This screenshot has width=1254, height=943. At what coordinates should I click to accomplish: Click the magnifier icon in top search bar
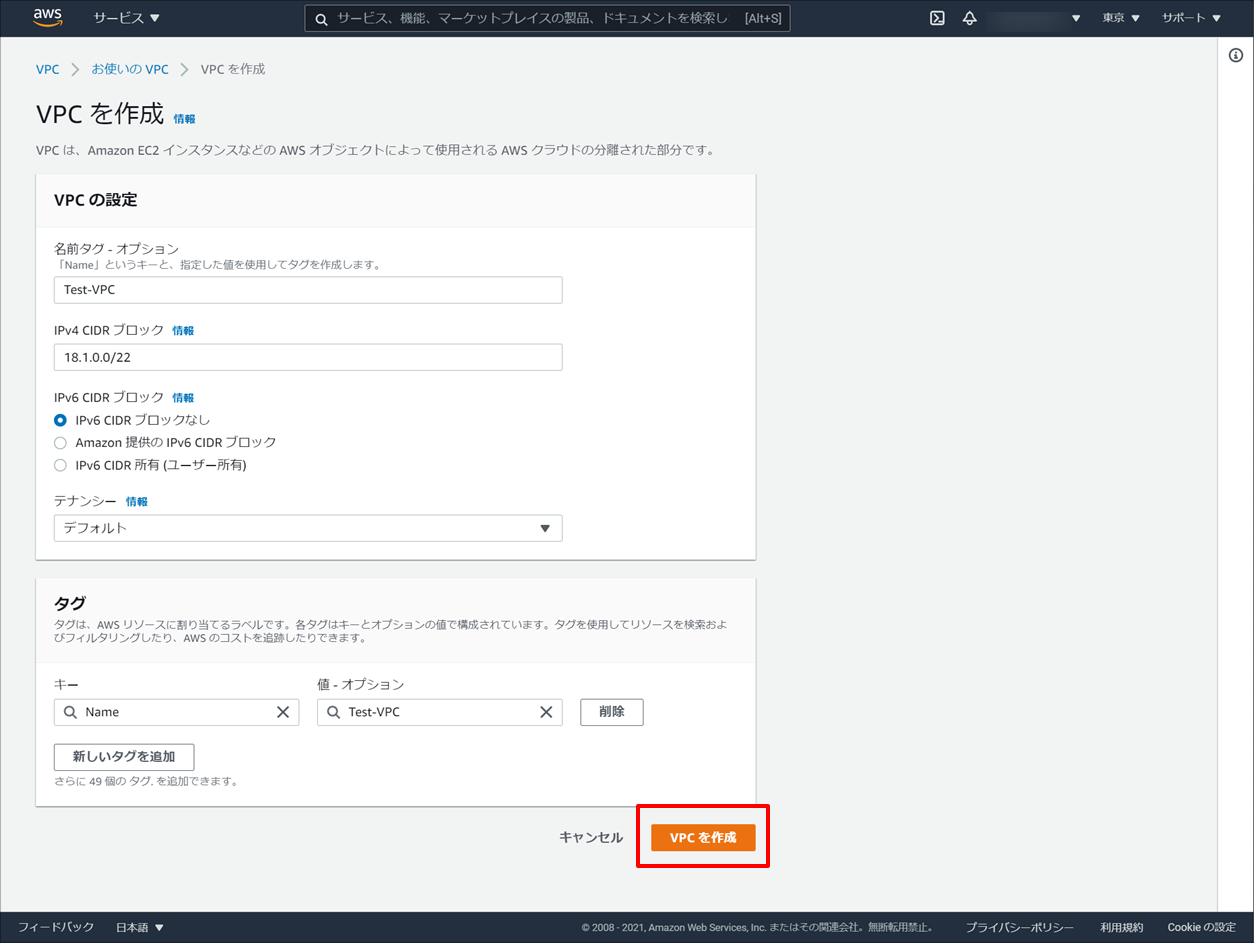click(x=321, y=18)
